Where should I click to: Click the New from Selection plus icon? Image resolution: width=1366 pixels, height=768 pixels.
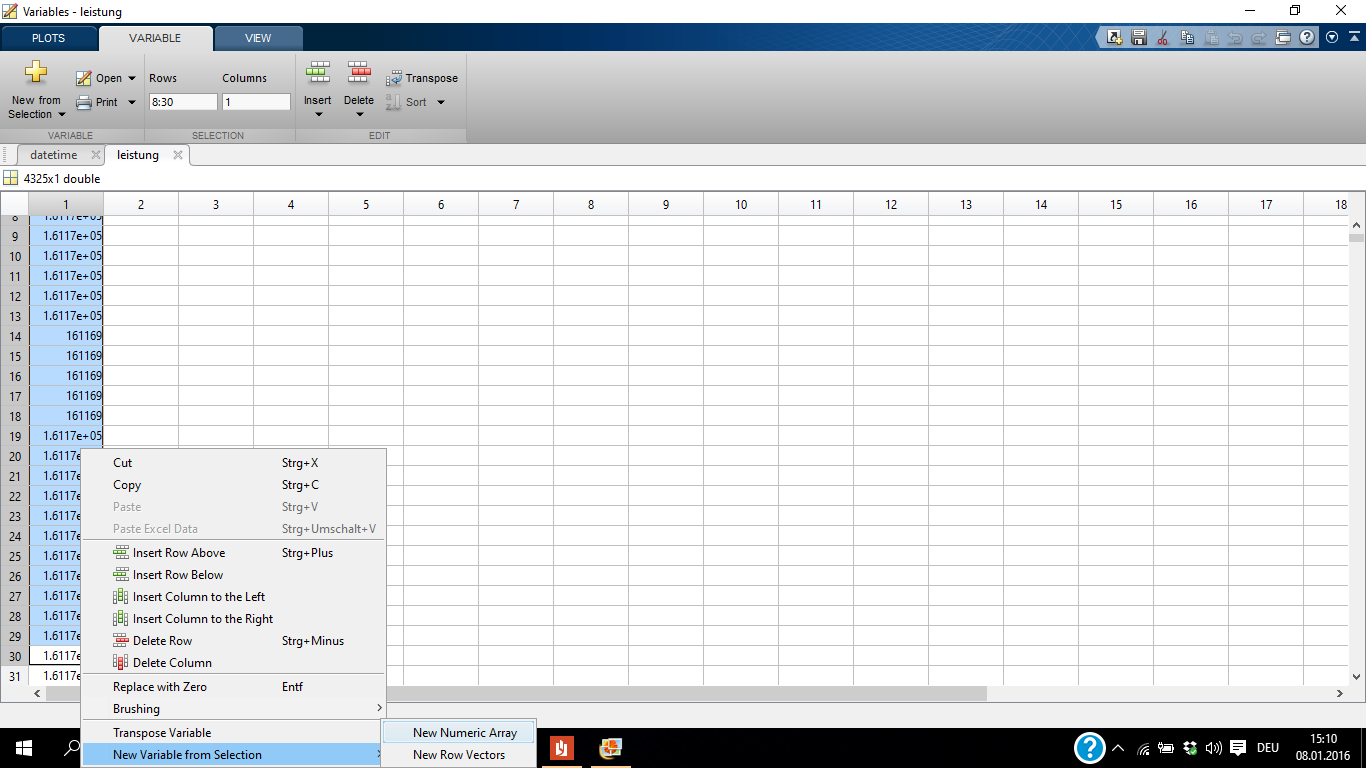(36, 74)
